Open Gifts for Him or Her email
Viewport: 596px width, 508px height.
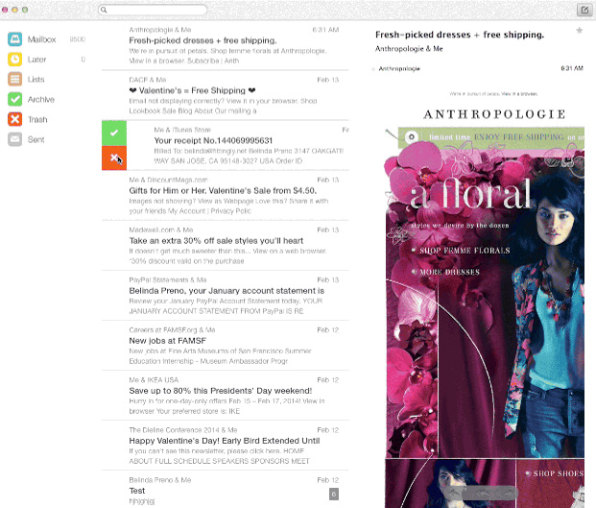225,195
